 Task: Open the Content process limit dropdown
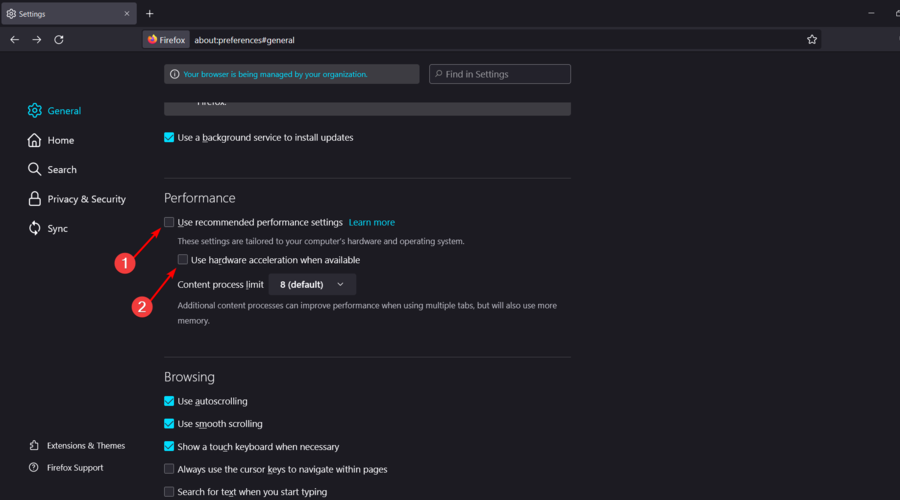312,284
